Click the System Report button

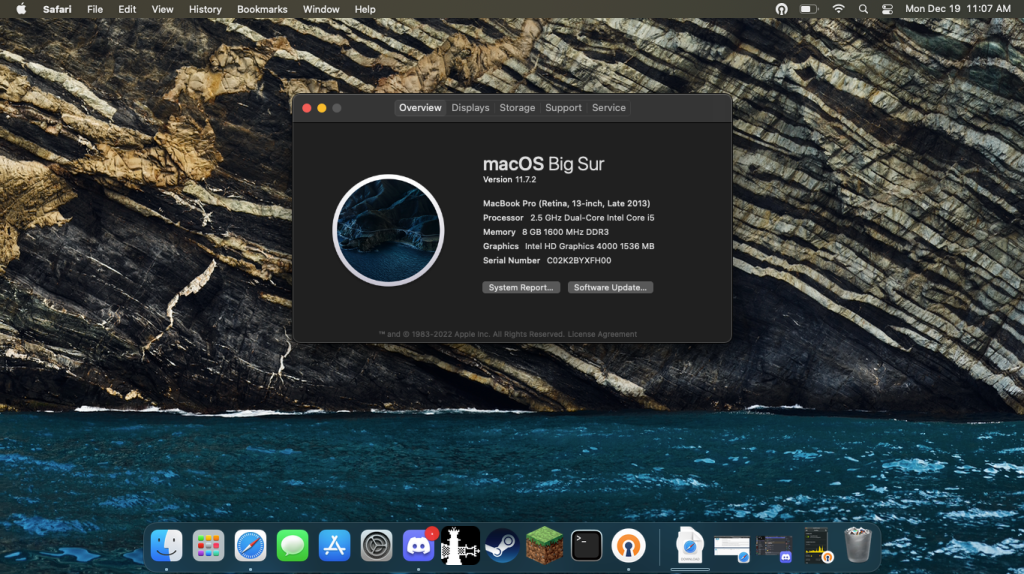coord(521,287)
